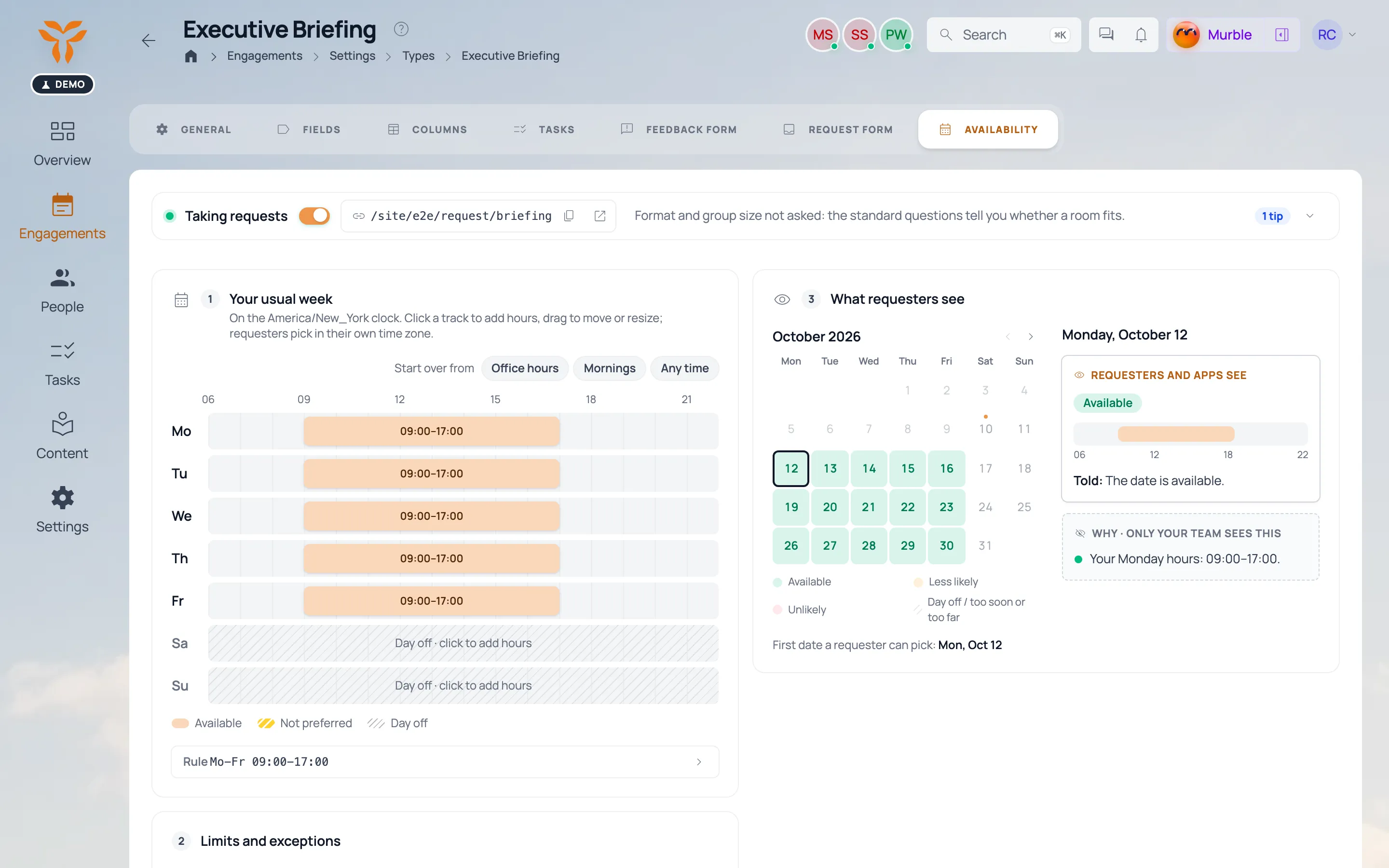
Task: Select October 22 in the calendar
Action: point(908,507)
